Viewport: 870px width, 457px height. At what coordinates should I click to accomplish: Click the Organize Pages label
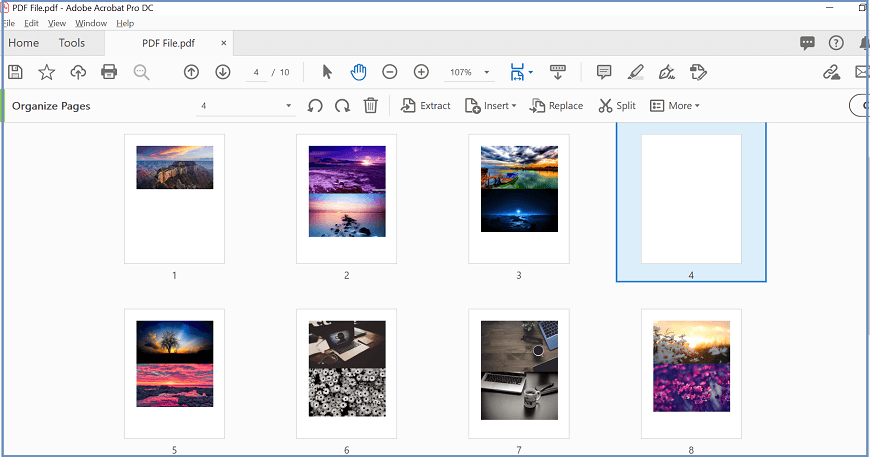pos(51,106)
